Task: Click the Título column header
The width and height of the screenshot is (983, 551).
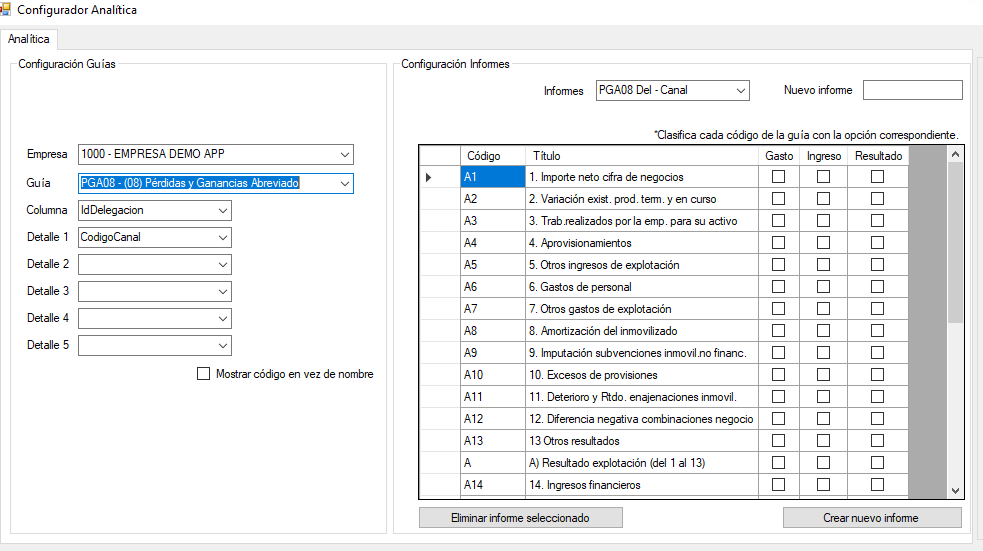Action: click(x=642, y=155)
